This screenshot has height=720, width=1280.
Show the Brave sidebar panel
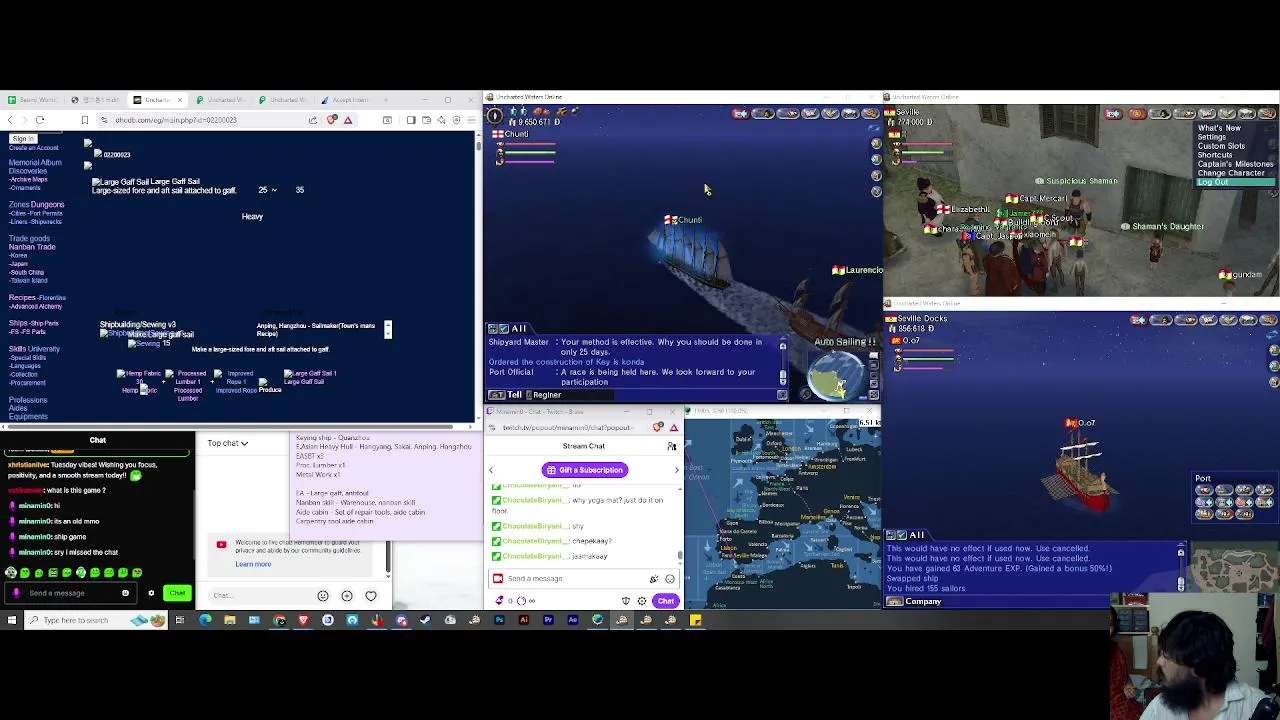point(411,120)
